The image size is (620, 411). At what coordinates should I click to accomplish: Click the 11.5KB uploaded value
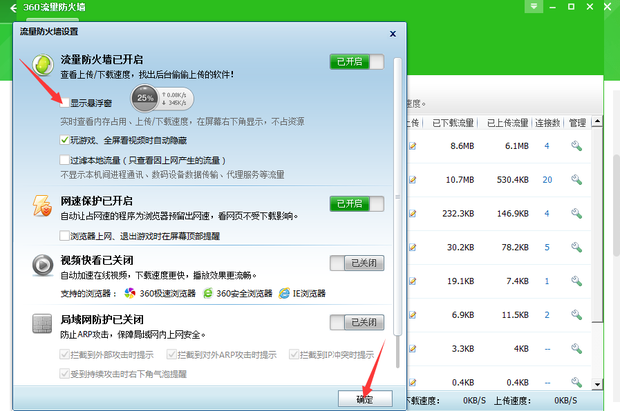pos(515,315)
